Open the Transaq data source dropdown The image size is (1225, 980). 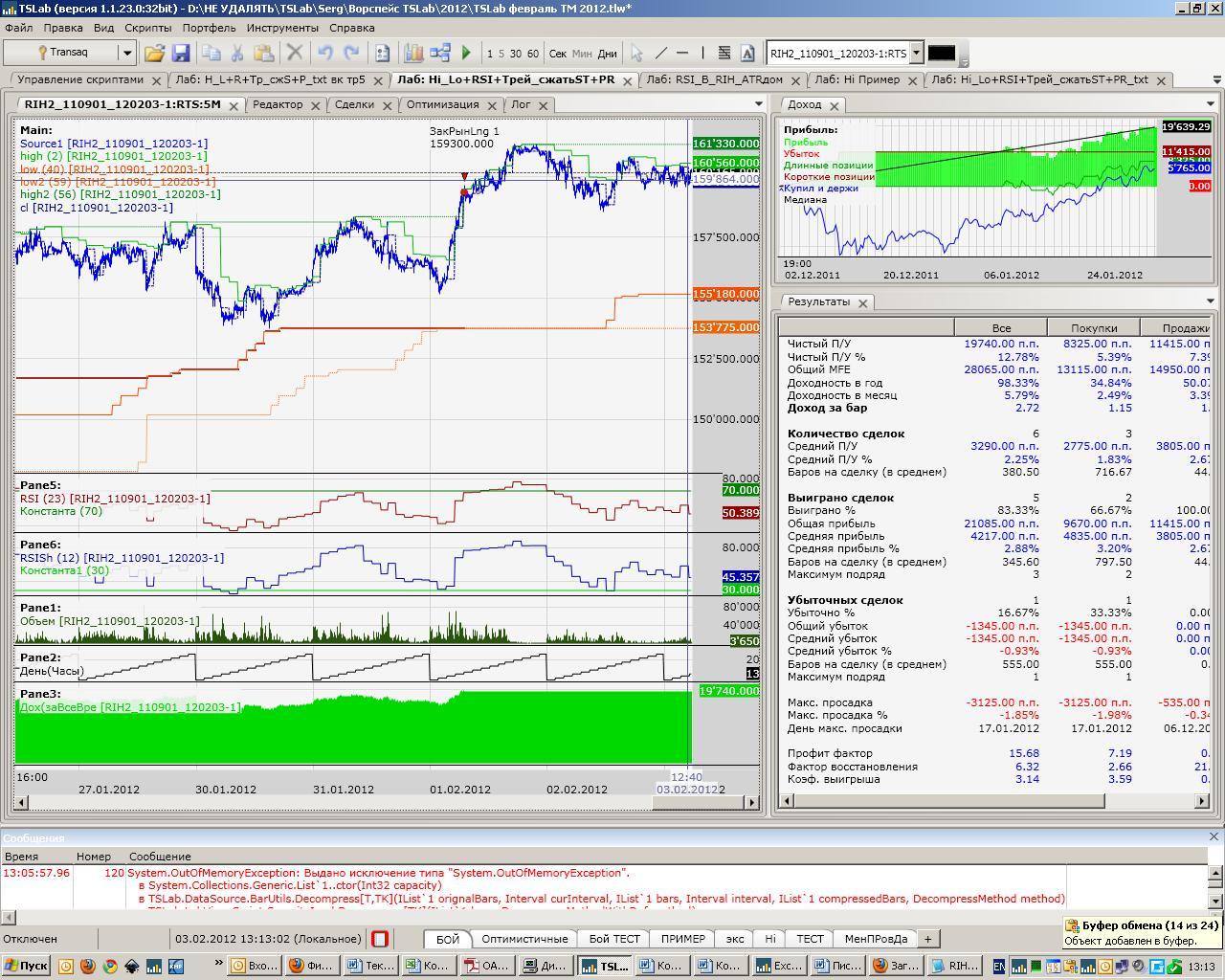point(126,53)
